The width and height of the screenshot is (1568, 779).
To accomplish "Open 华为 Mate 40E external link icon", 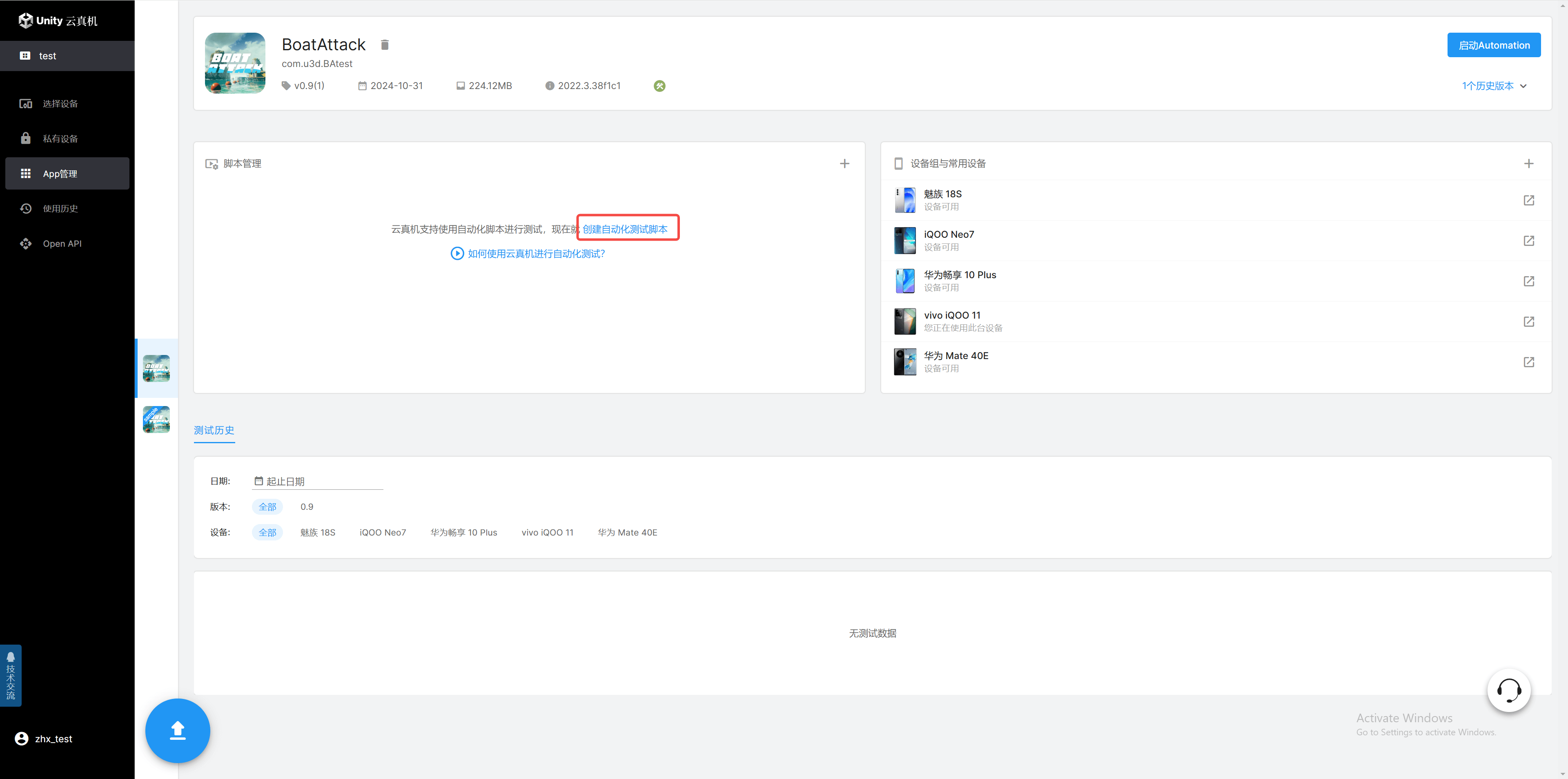I will [x=1528, y=362].
